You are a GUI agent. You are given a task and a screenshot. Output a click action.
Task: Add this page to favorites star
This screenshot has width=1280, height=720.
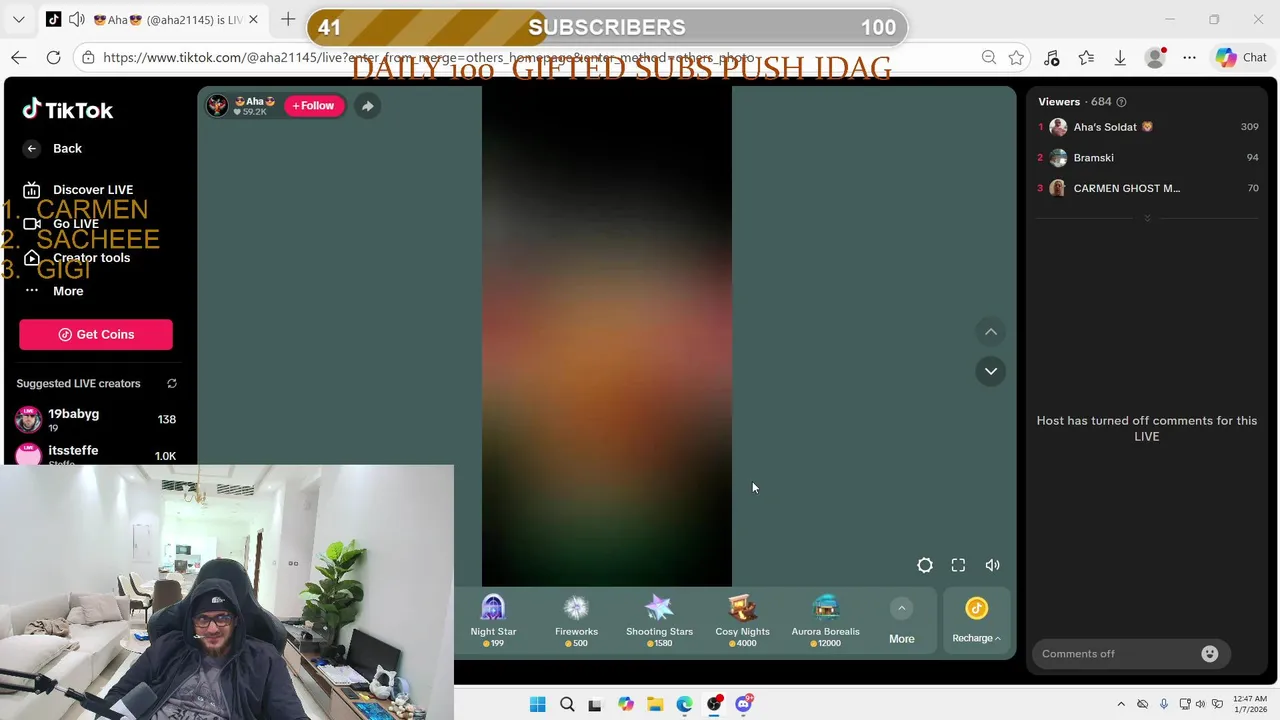[1017, 58]
